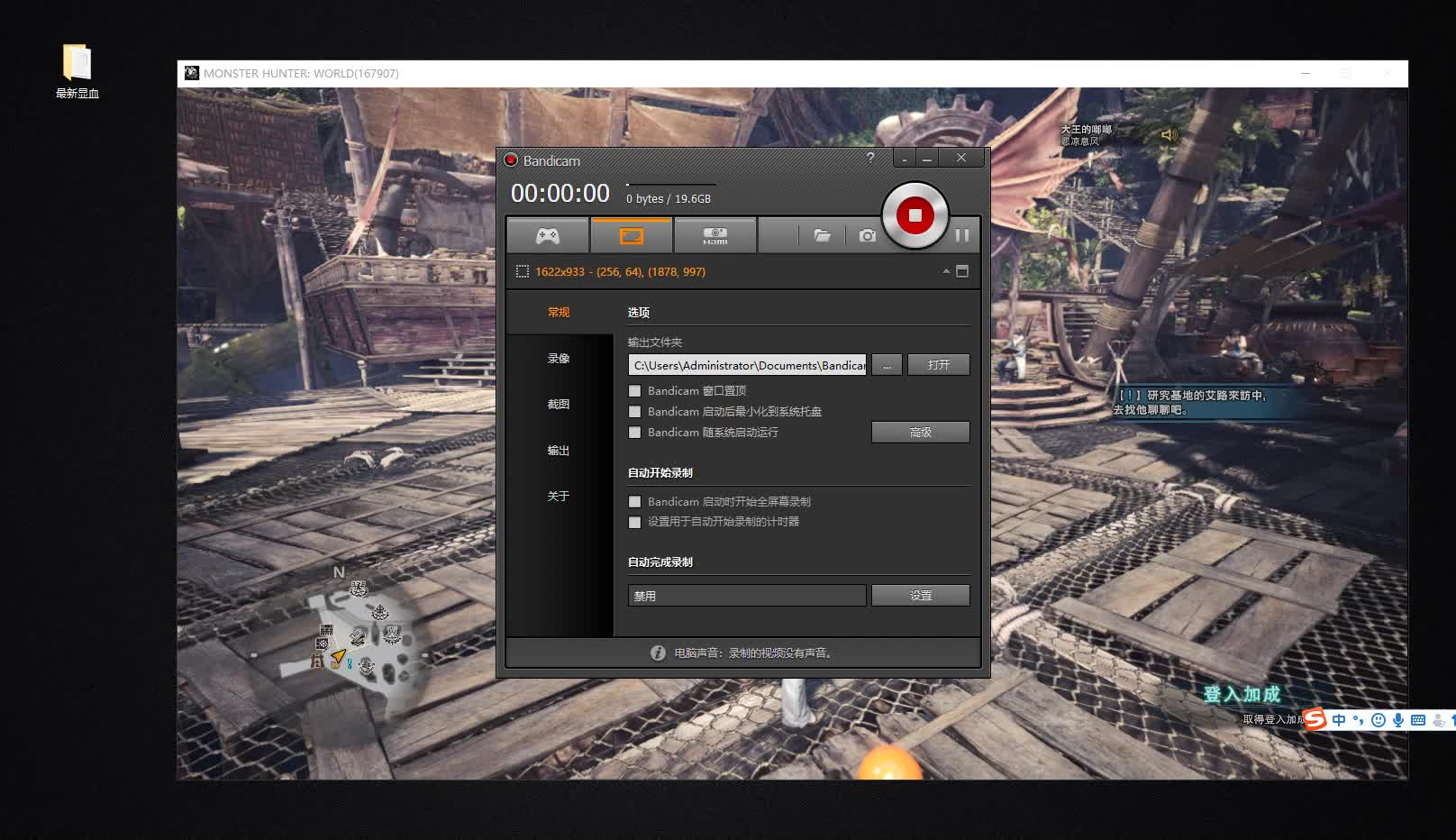Click the pause recording icon
Screen dimensions: 1456x840
coord(962,235)
